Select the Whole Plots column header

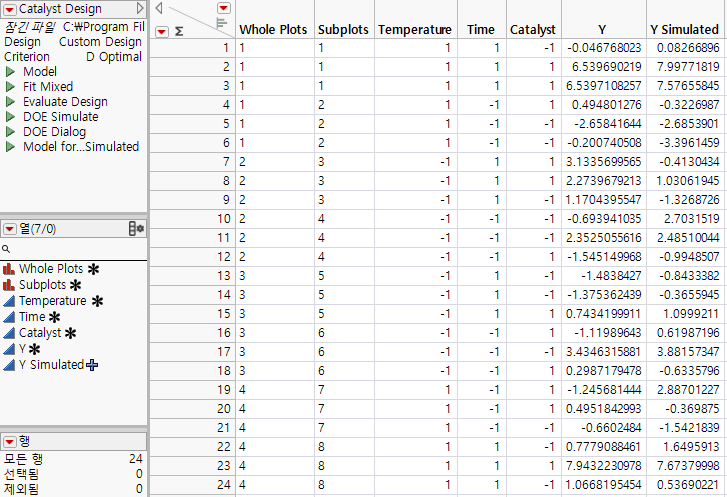coord(274,30)
